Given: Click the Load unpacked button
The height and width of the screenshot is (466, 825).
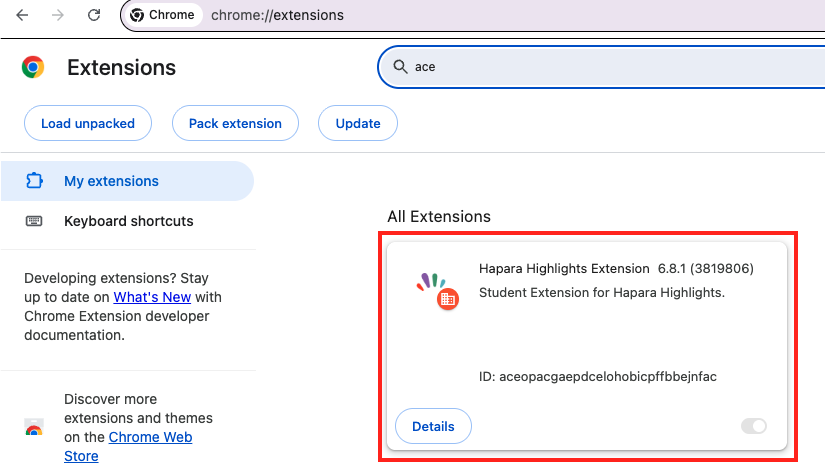Looking at the screenshot, I should [x=88, y=123].
